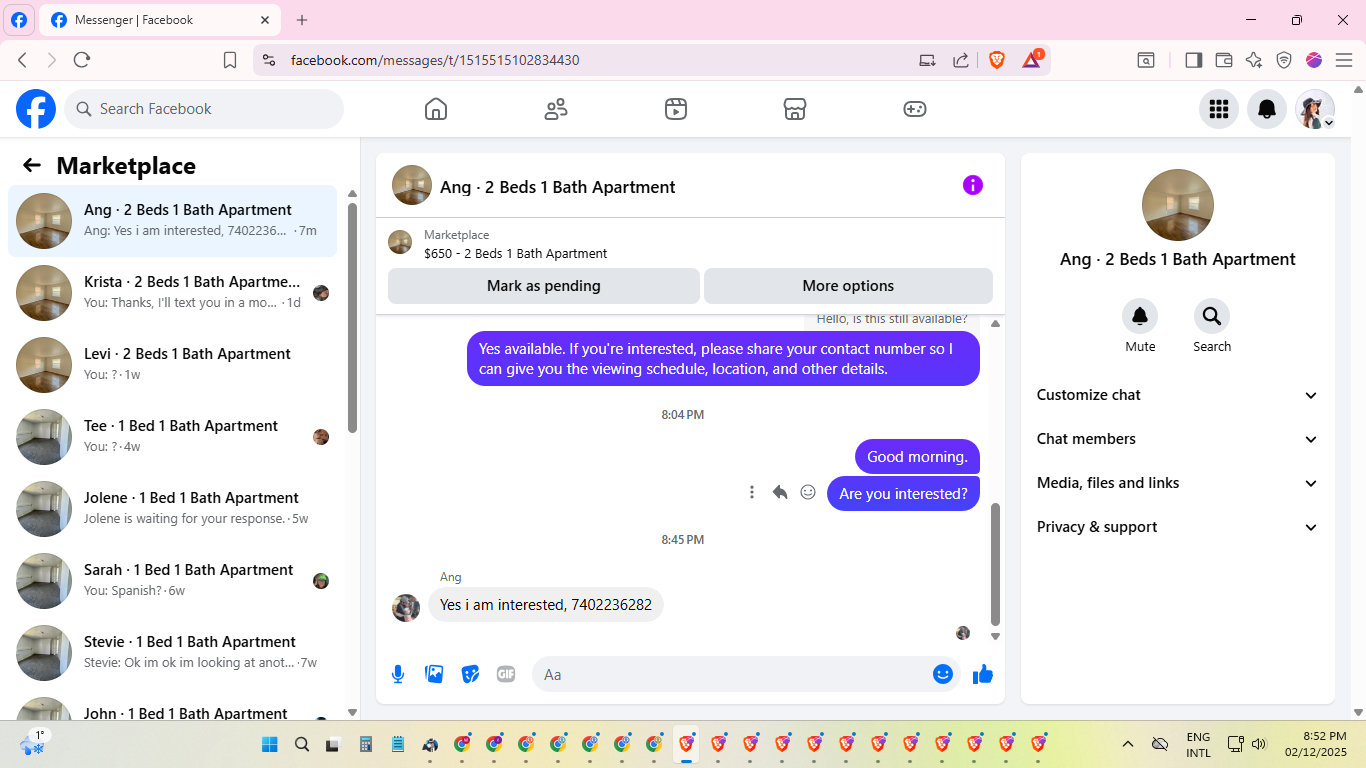Click Brave Shields lion icon in address bar

(997, 60)
